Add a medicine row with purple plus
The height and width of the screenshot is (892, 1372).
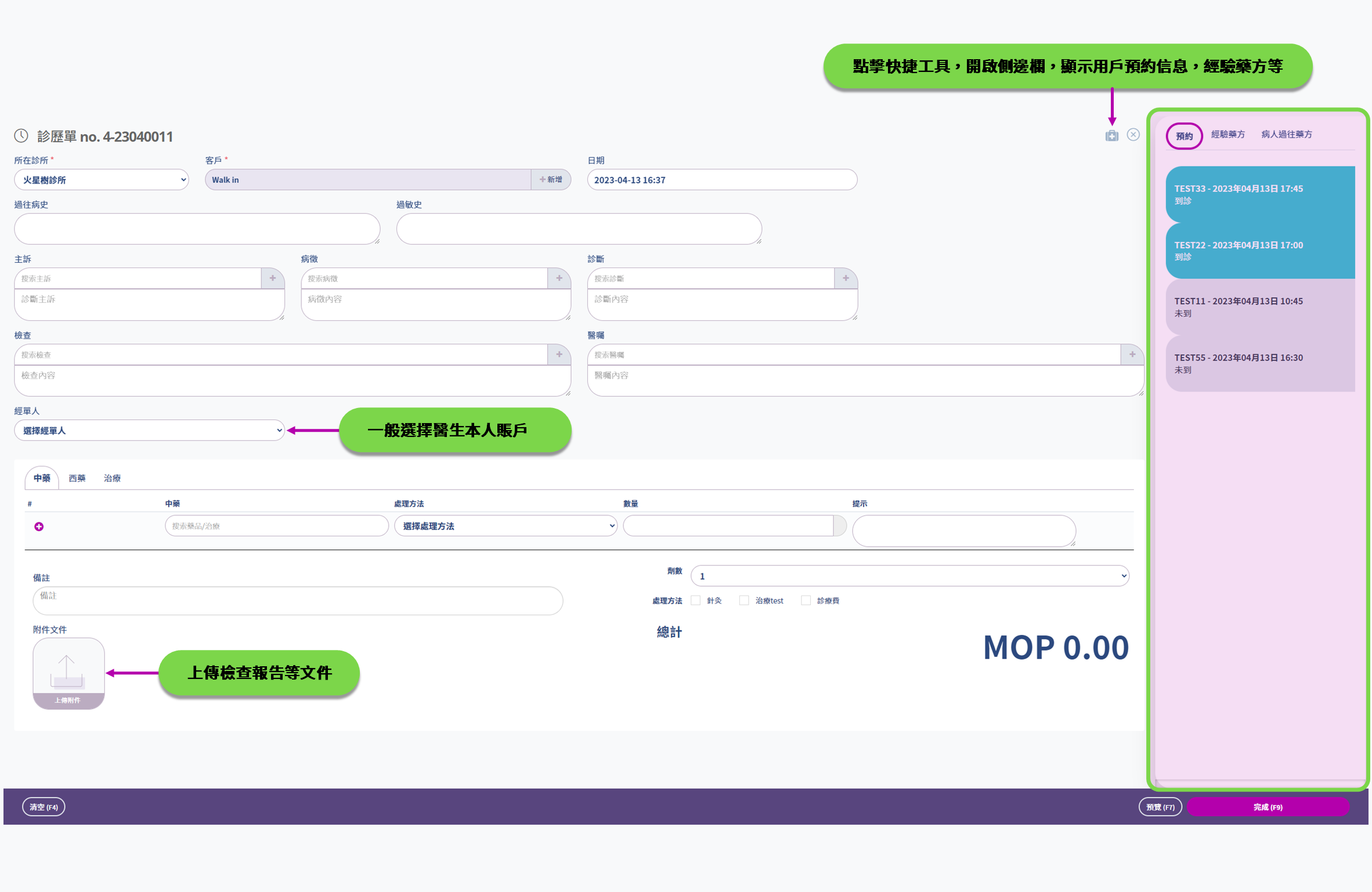[39, 526]
